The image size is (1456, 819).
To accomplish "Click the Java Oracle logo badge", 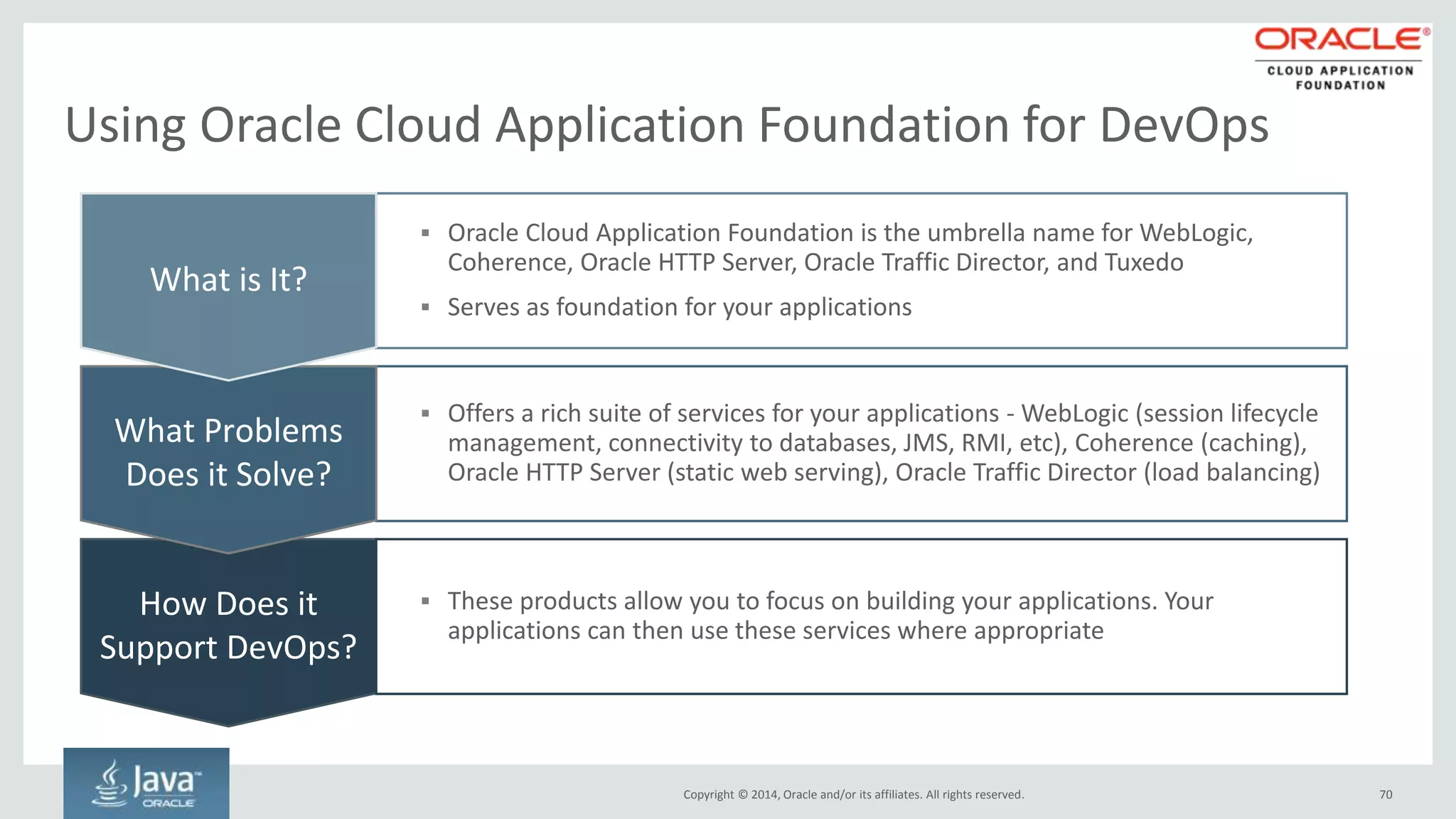I will (146, 783).
